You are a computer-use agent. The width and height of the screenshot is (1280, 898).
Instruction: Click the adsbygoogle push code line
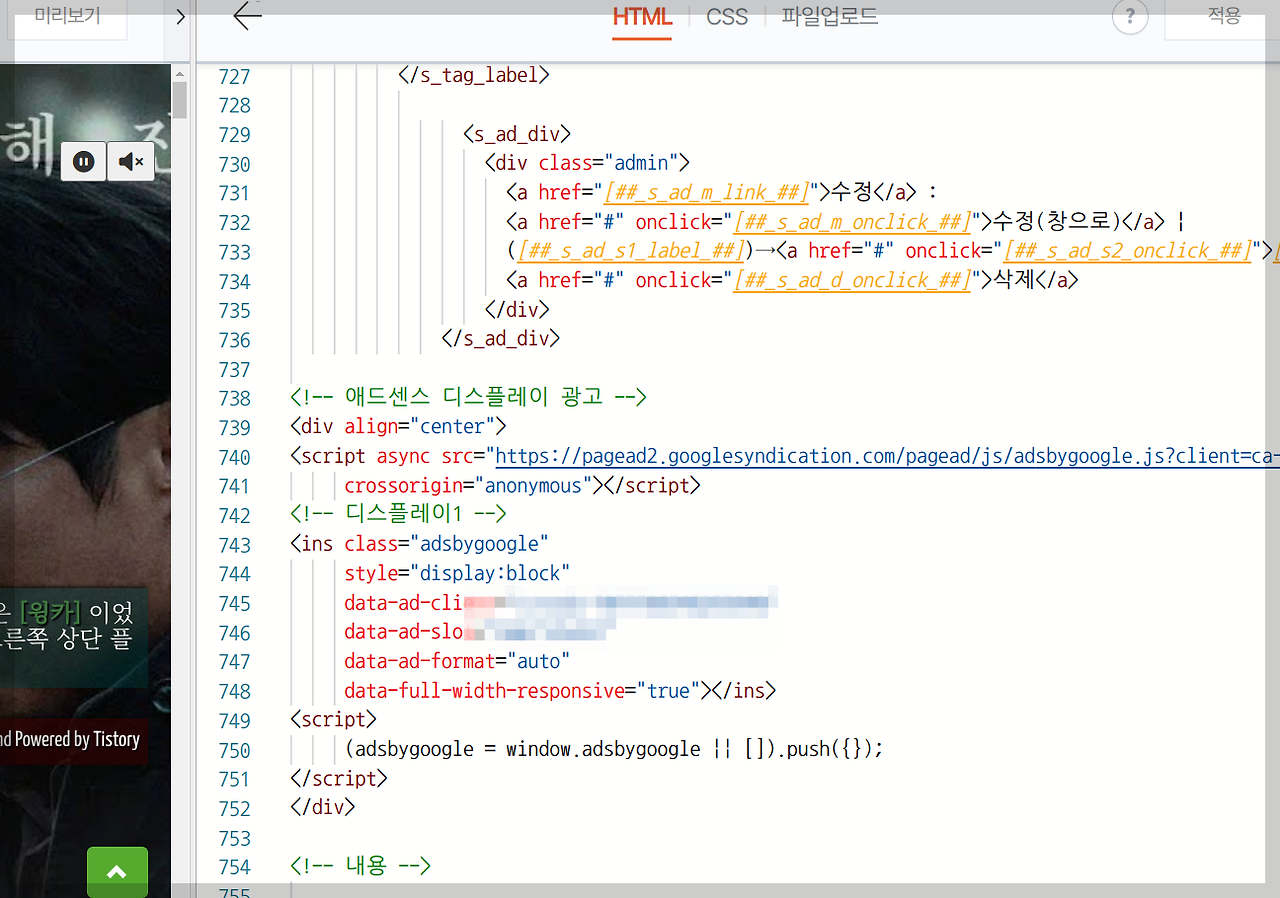(614, 748)
